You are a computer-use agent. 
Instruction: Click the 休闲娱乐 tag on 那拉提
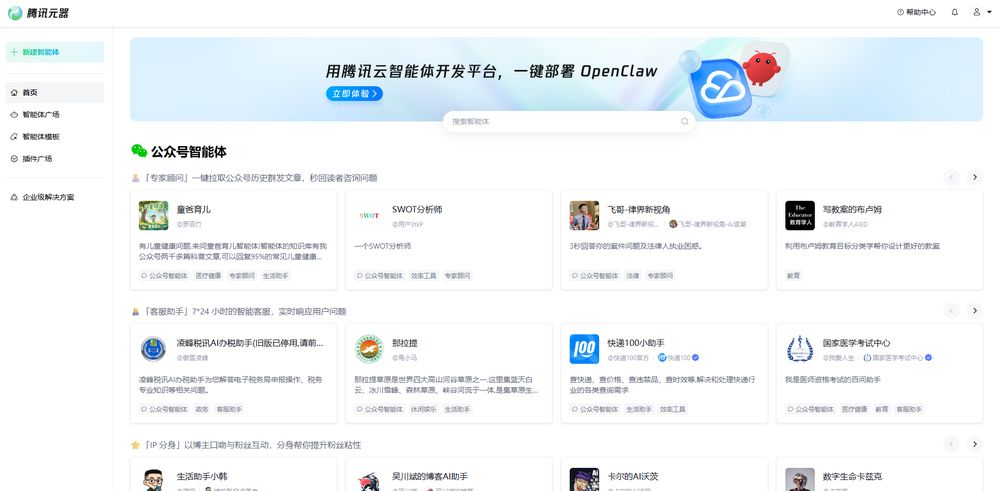[424, 409]
